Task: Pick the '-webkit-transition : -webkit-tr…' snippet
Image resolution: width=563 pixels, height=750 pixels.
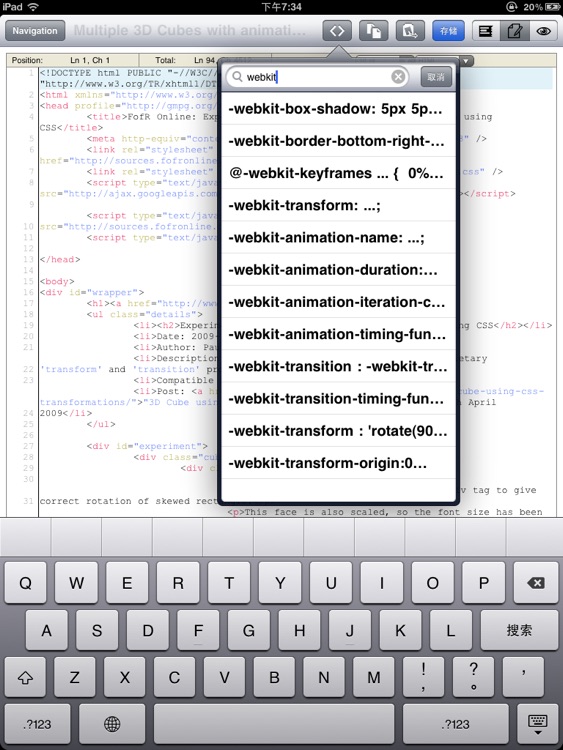Action: (x=338, y=366)
